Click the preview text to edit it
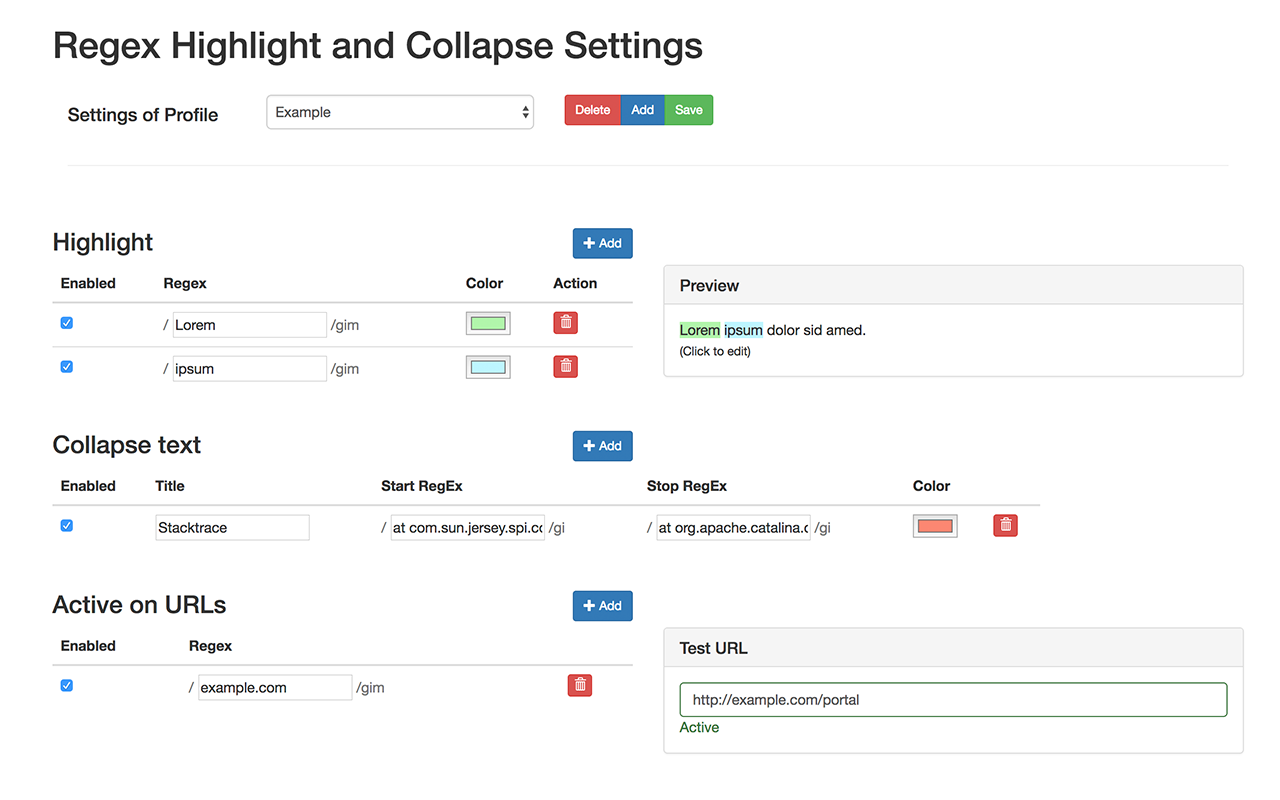The height and width of the screenshot is (800, 1280). [772, 330]
